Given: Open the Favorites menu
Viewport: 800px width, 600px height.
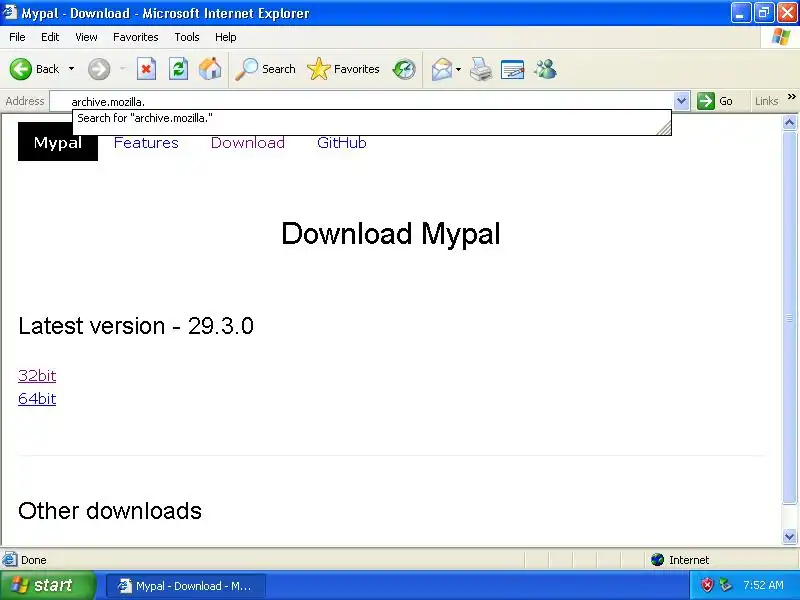Looking at the screenshot, I should tap(136, 37).
